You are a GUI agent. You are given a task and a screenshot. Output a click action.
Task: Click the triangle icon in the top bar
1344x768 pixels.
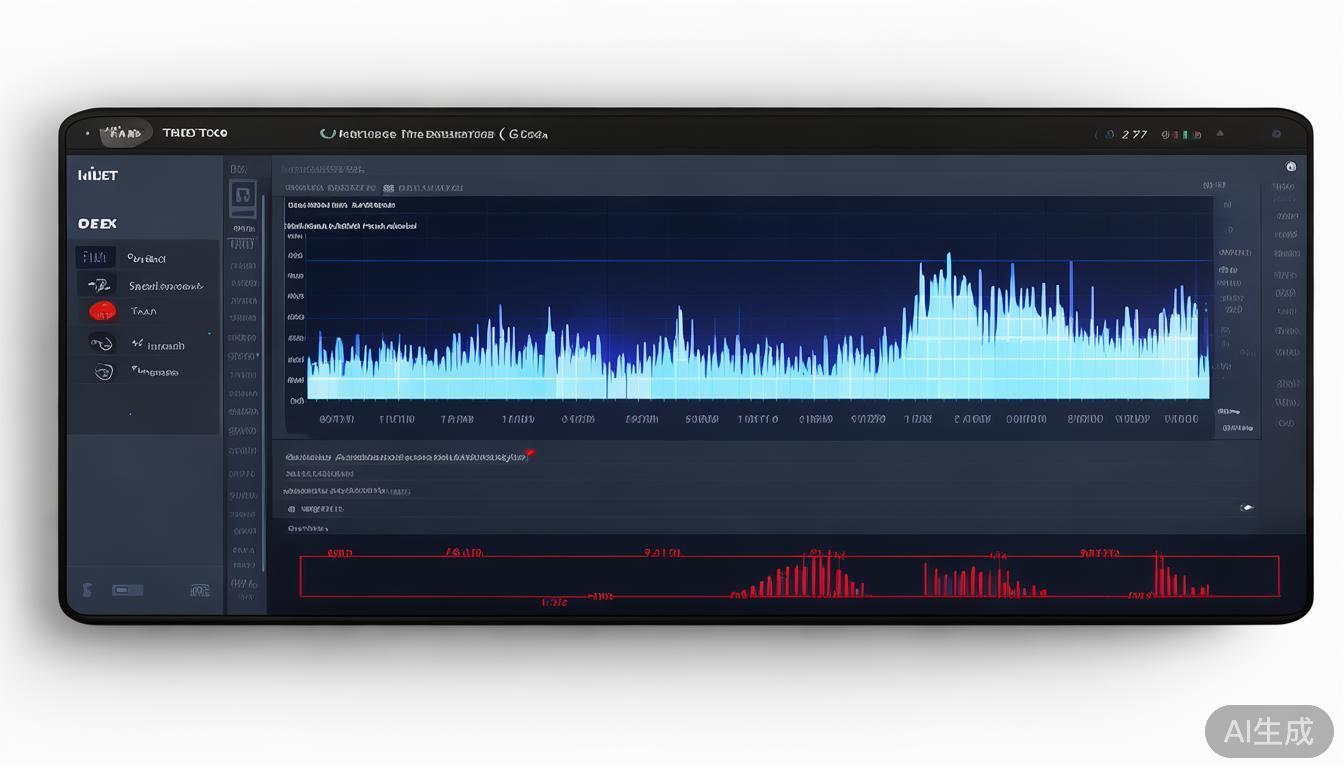click(1220, 134)
